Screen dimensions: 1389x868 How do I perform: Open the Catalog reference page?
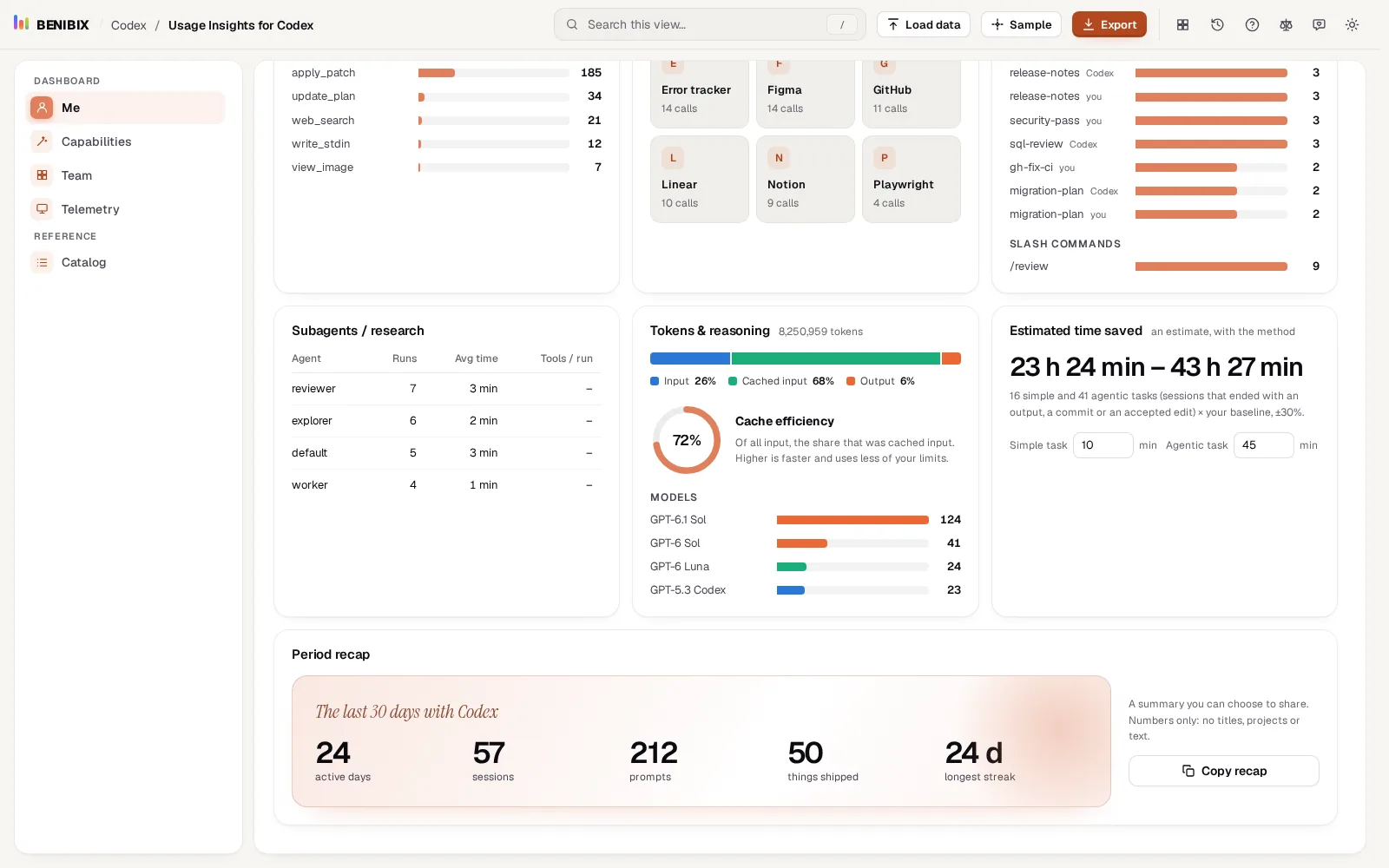pos(126,262)
